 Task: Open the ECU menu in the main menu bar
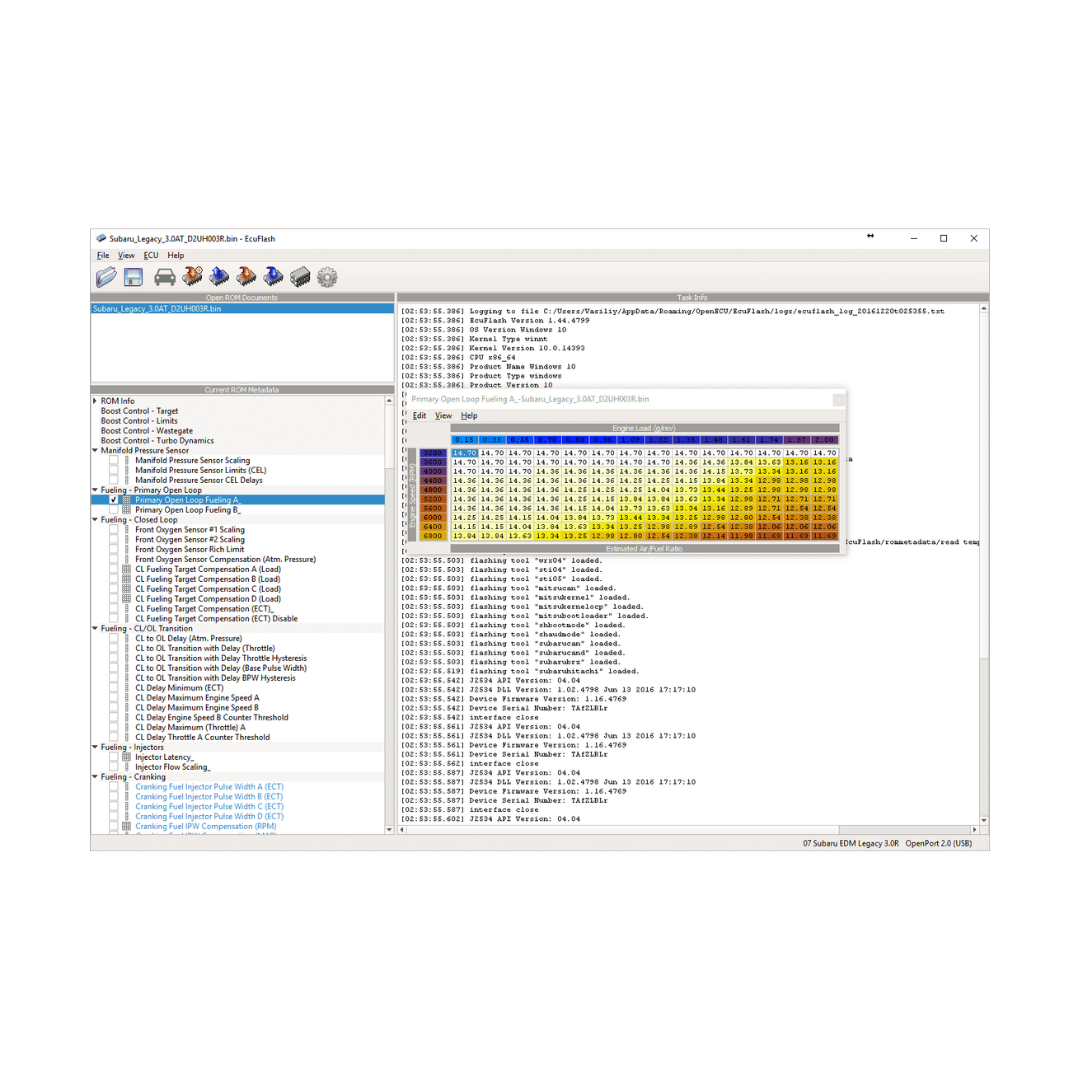[x=151, y=256]
